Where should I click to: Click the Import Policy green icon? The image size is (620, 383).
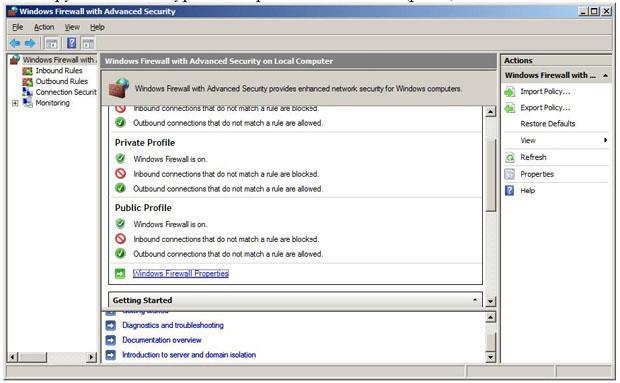(x=510, y=92)
